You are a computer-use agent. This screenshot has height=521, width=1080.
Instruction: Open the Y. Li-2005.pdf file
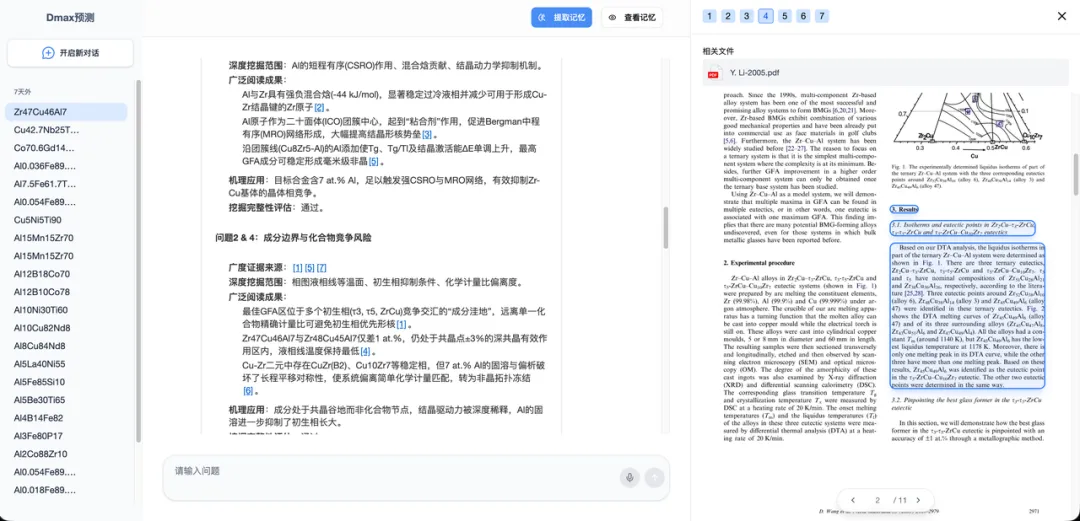pos(885,72)
